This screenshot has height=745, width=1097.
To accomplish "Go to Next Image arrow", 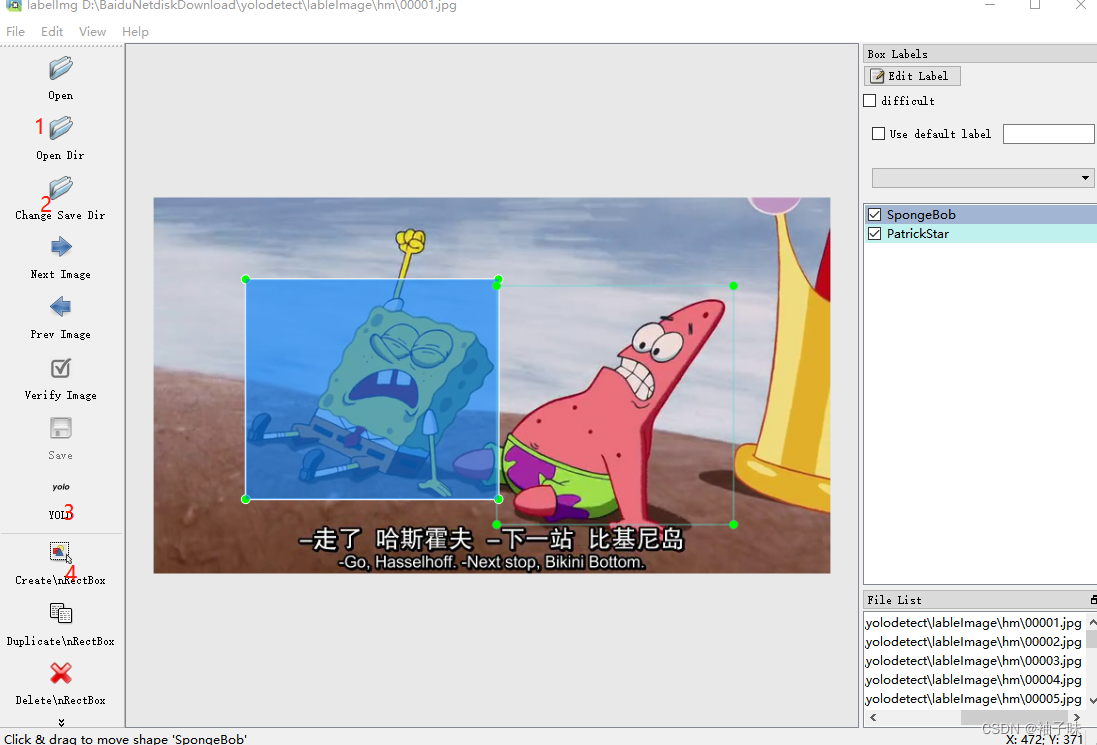I will click(61, 247).
